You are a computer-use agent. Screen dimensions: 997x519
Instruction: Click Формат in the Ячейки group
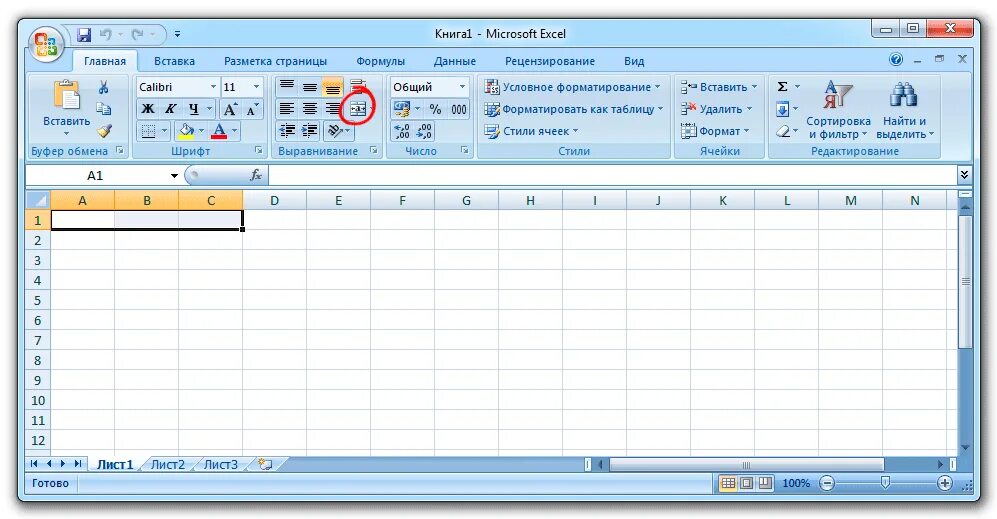(x=715, y=131)
